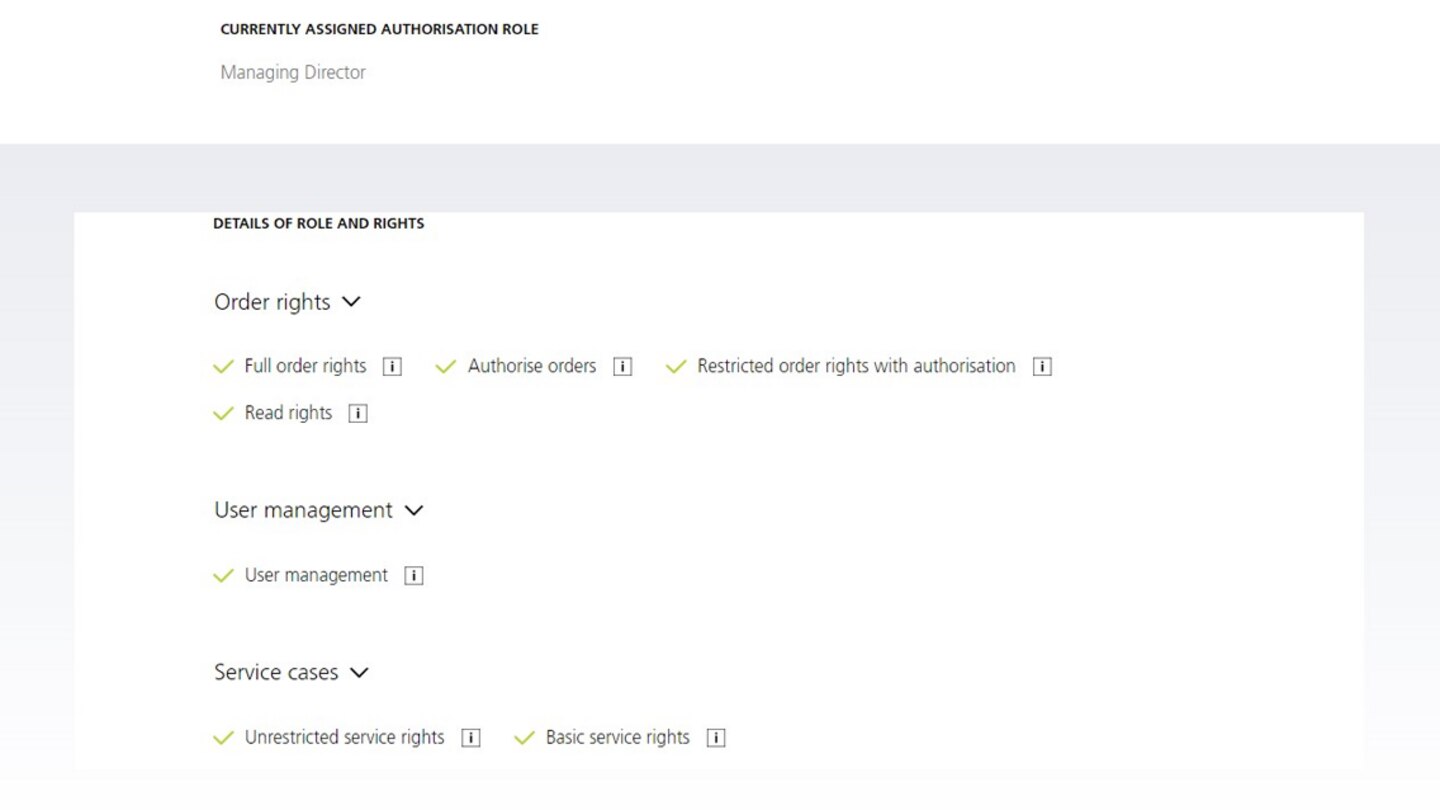Collapse the Service cases section chevron
Viewport: 1440px width, 810px height.
[359, 672]
